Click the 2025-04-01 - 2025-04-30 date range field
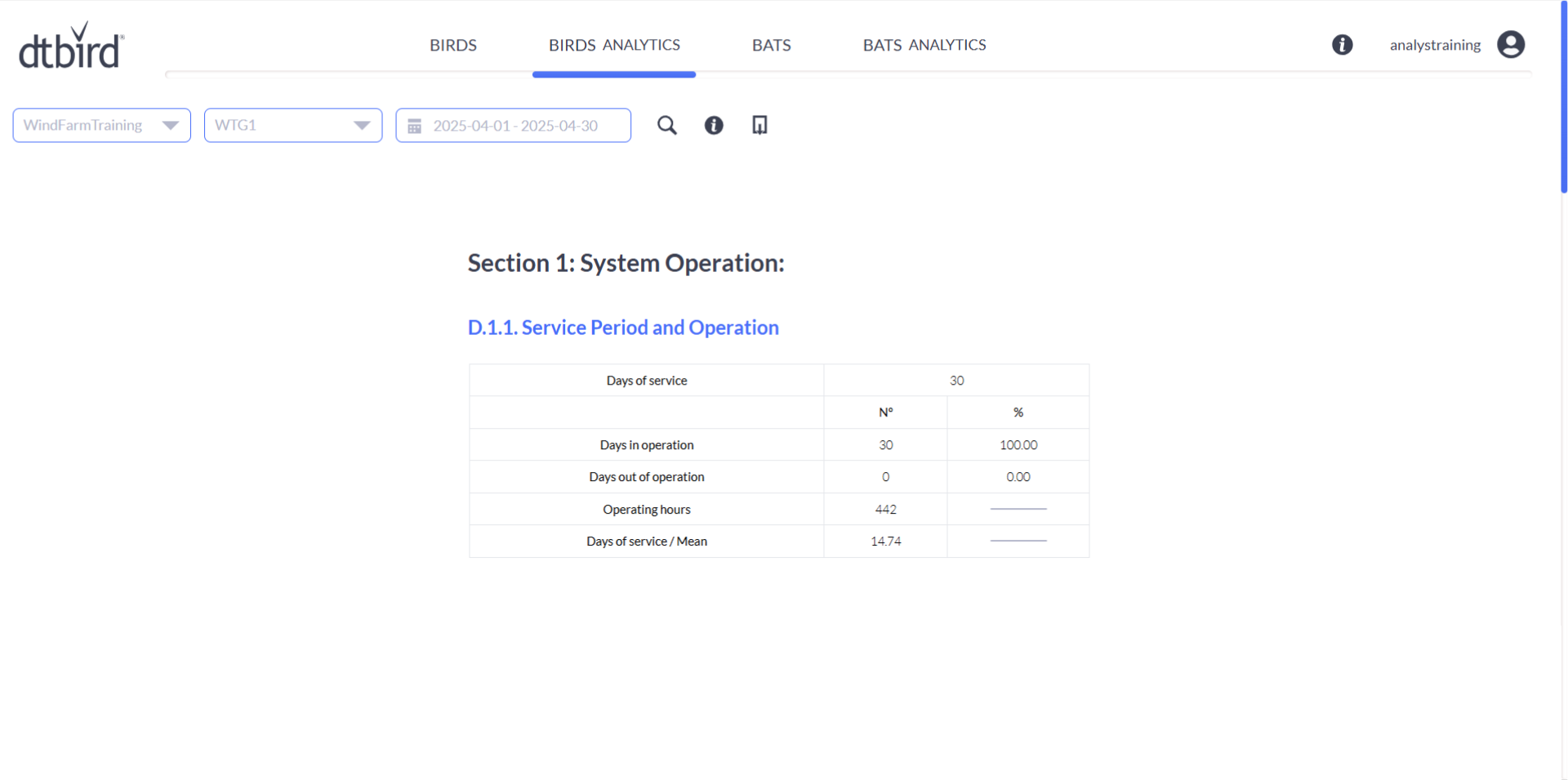The width and height of the screenshot is (1568, 780). pos(515,126)
